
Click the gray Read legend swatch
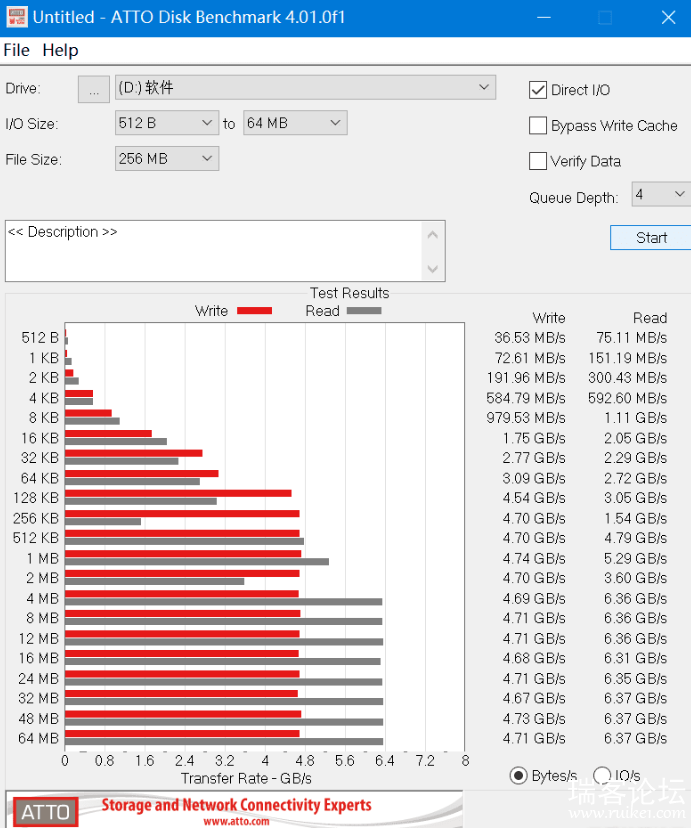(364, 310)
